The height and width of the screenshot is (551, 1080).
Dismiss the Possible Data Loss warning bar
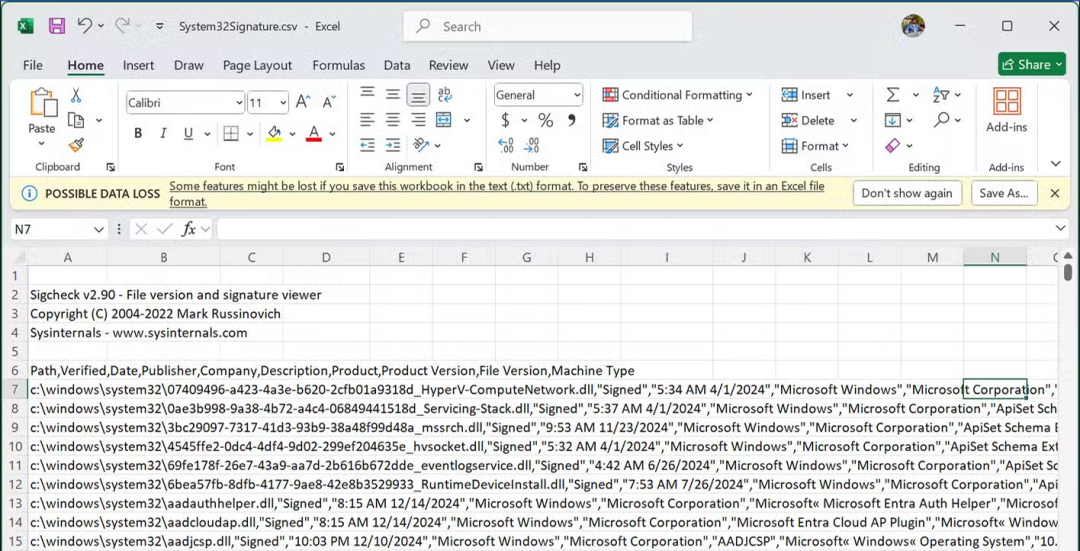[x=1055, y=194]
